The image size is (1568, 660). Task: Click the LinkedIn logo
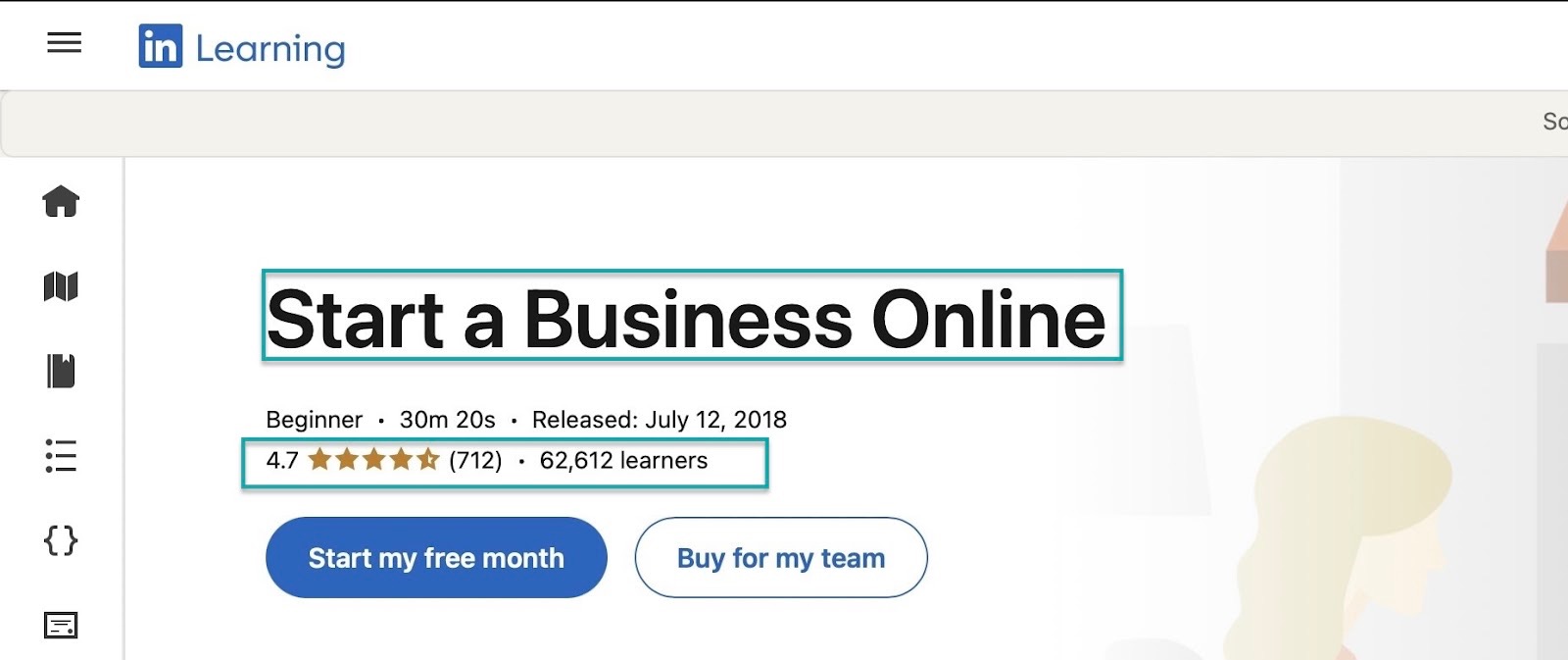coord(161,47)
